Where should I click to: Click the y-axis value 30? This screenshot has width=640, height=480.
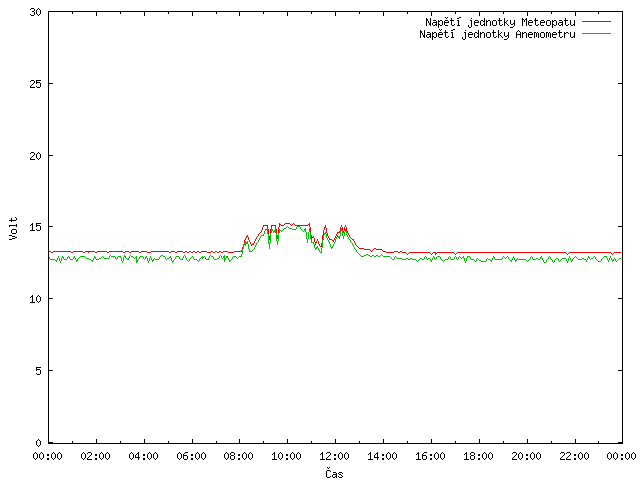36,12
